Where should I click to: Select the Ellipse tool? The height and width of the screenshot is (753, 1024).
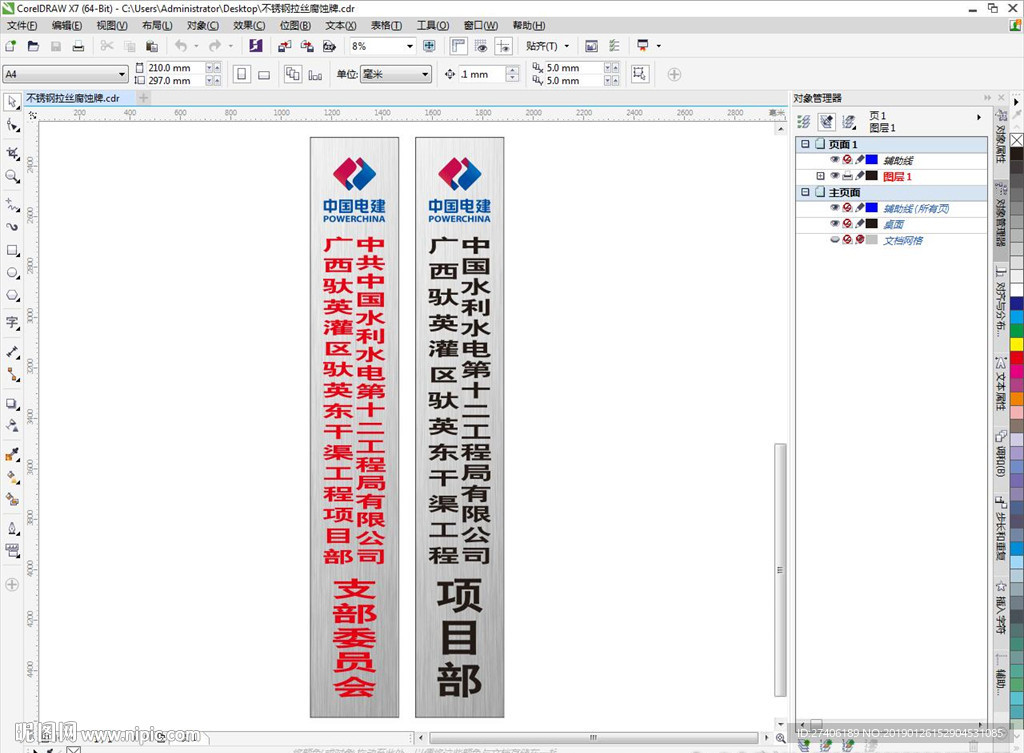12,272
